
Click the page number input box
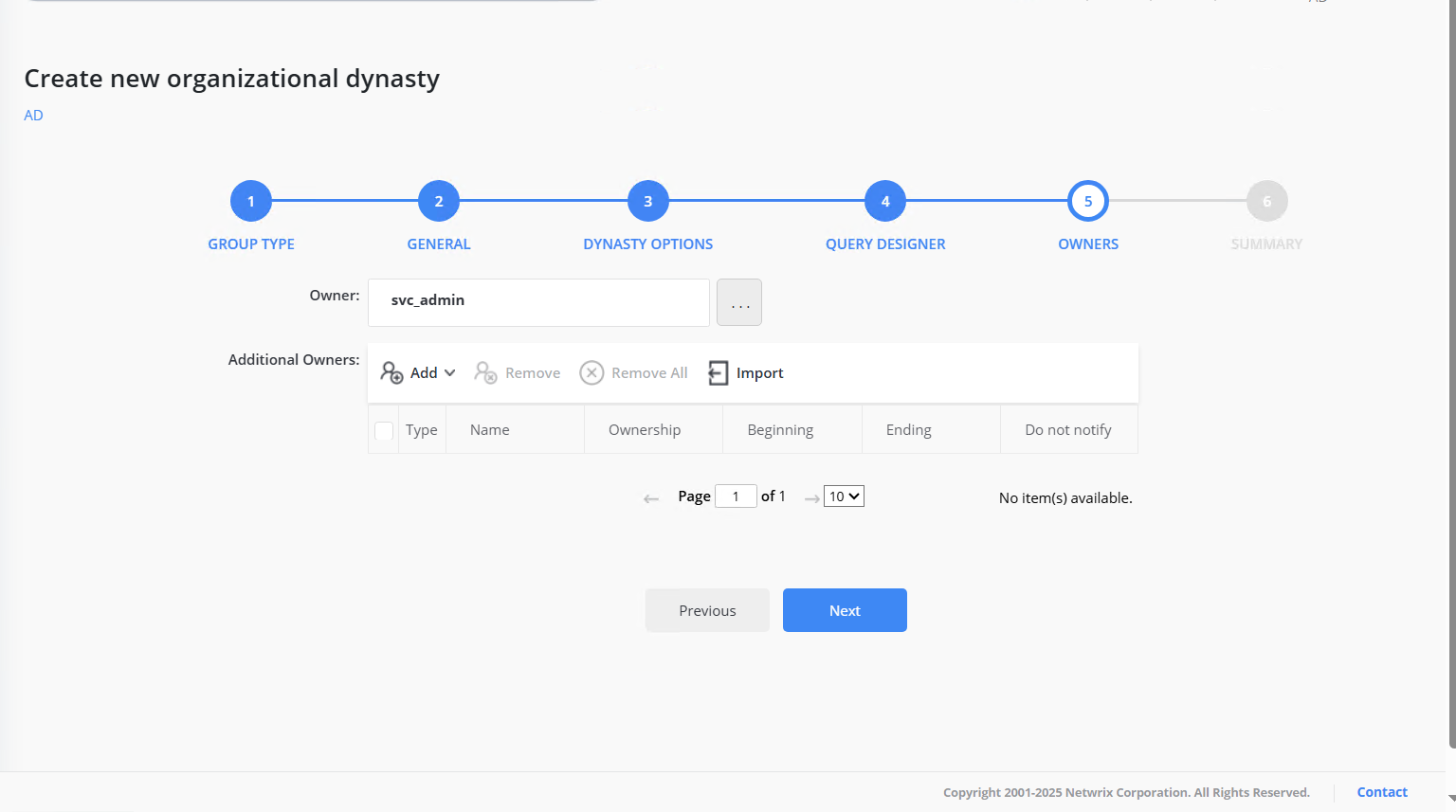pyautogui.click(x=736, y=496)
